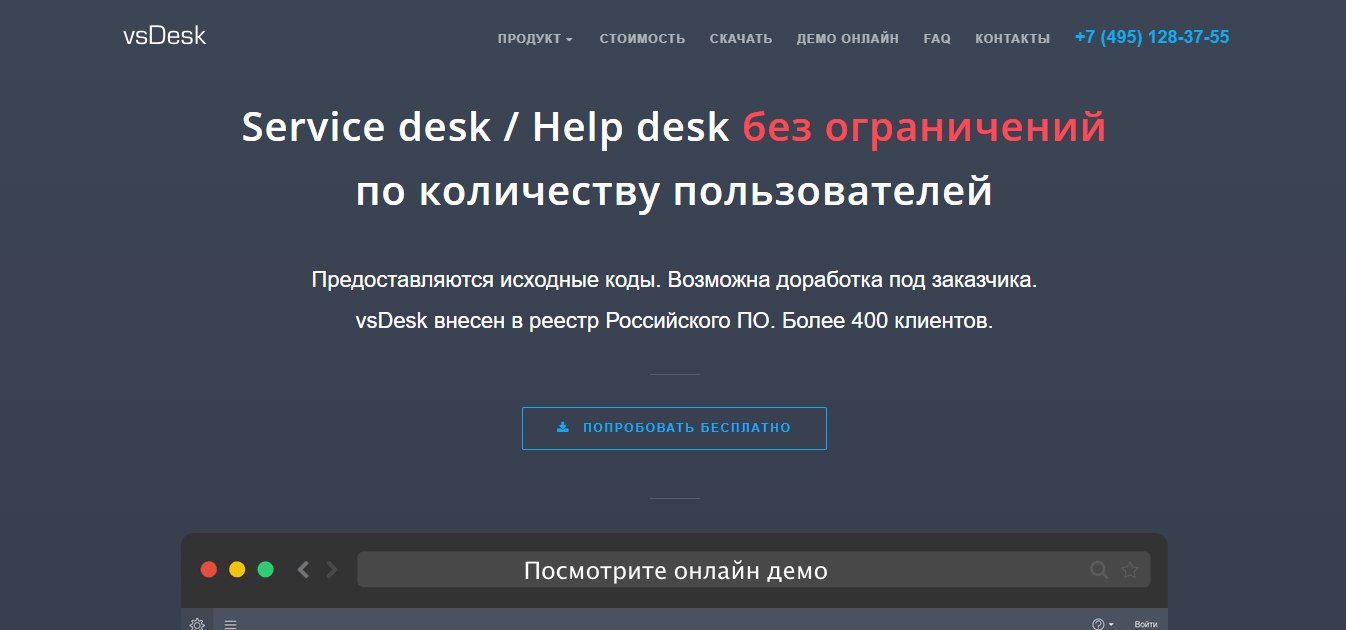
Task: Click the red dot in demo window
Action: click(209, 570)
